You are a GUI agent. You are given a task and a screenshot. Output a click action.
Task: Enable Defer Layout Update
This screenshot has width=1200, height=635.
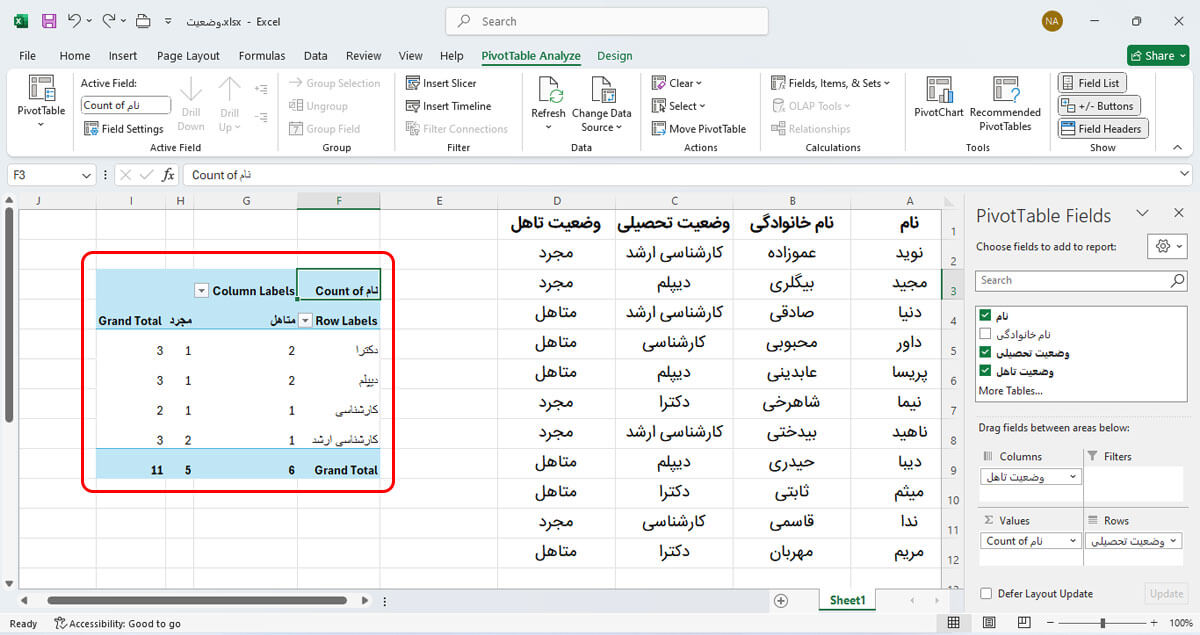[985, 593]
